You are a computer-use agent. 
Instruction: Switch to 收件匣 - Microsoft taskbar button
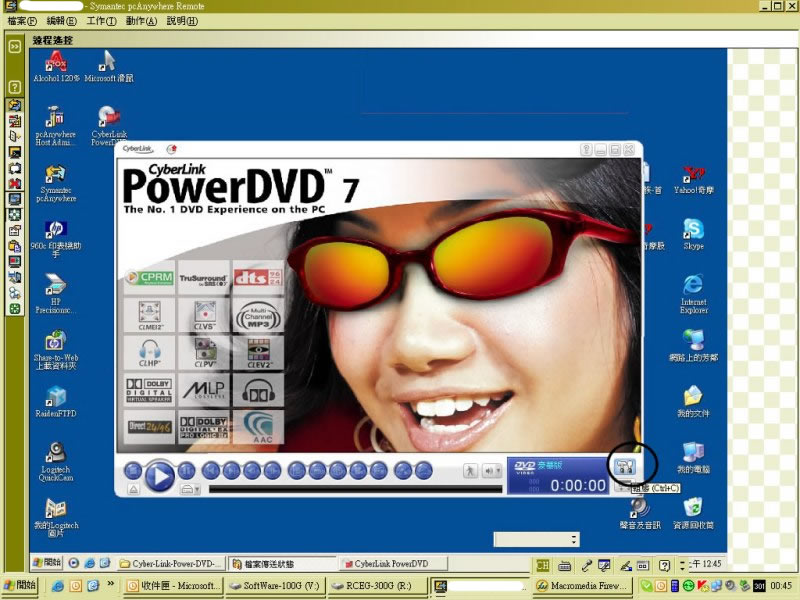click(173, 586)
